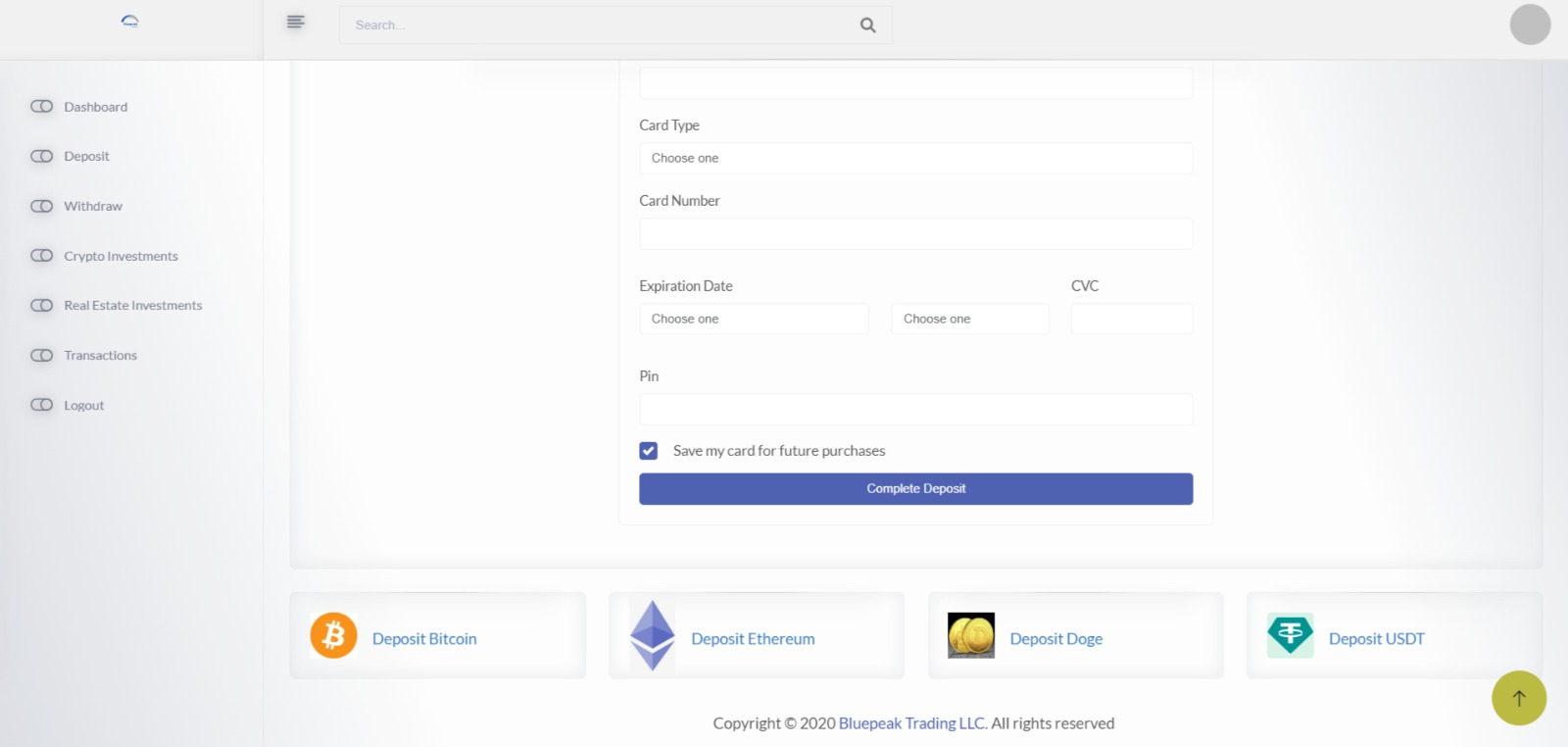Click the search magnifier icon
1568x747 pixels.
coord(867,25)
